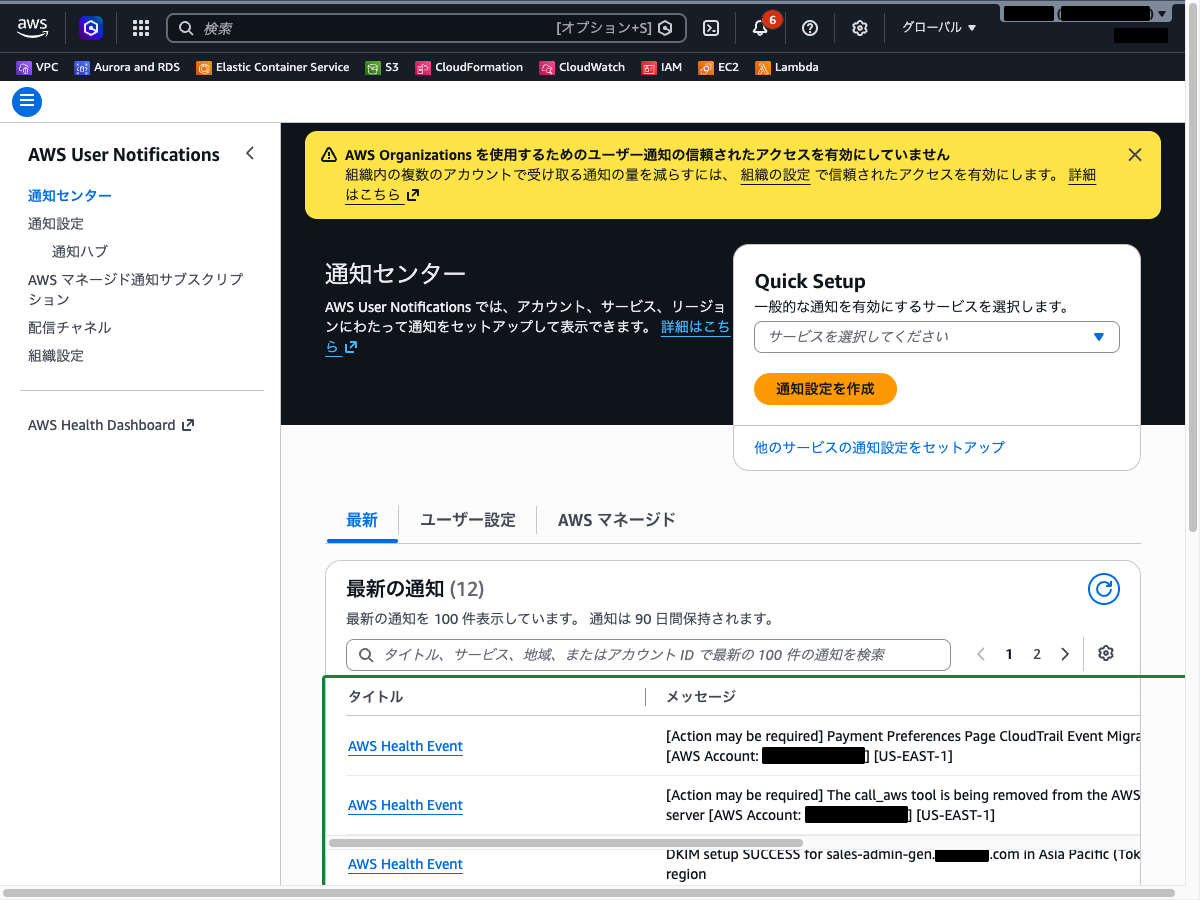Open AWS Health Event for DKIM setup
Image resolution: width=1200 pixels, height=900 pixels.
pos(405,864)
